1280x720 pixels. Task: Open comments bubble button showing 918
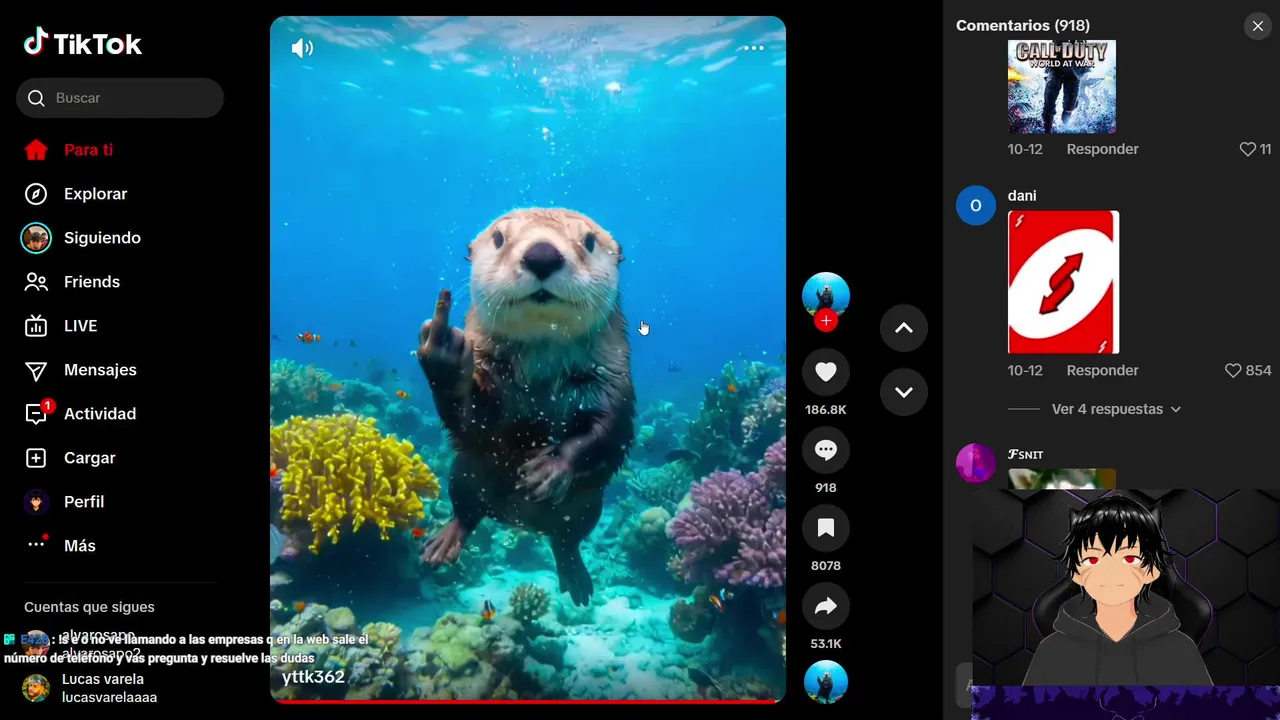(826, 450)
